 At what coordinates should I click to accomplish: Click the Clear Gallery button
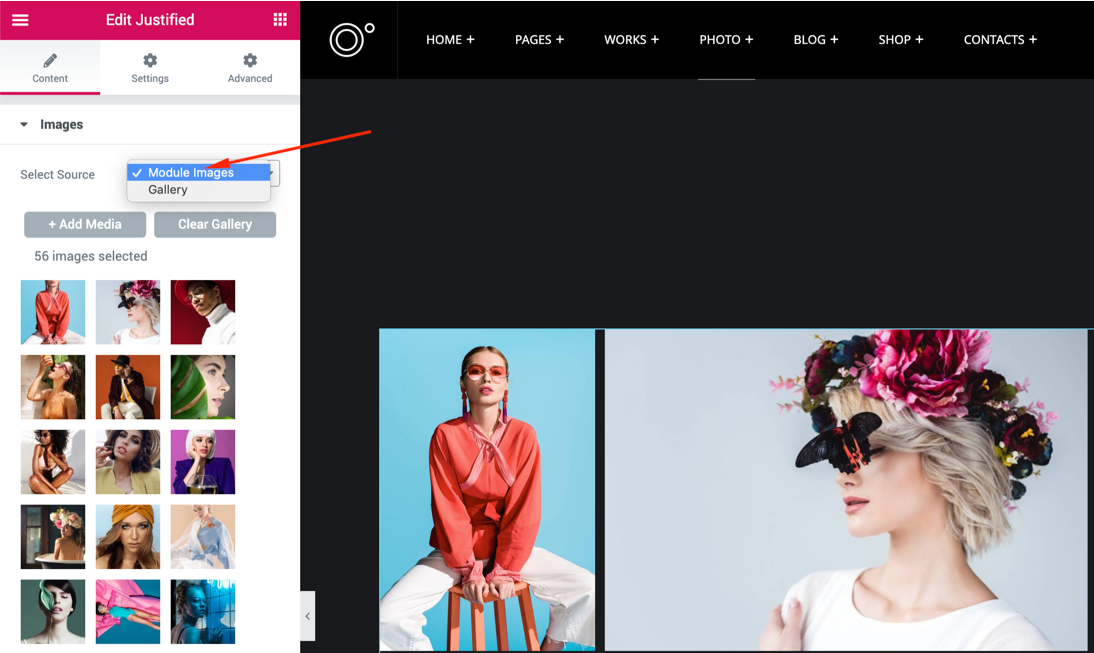215,224
